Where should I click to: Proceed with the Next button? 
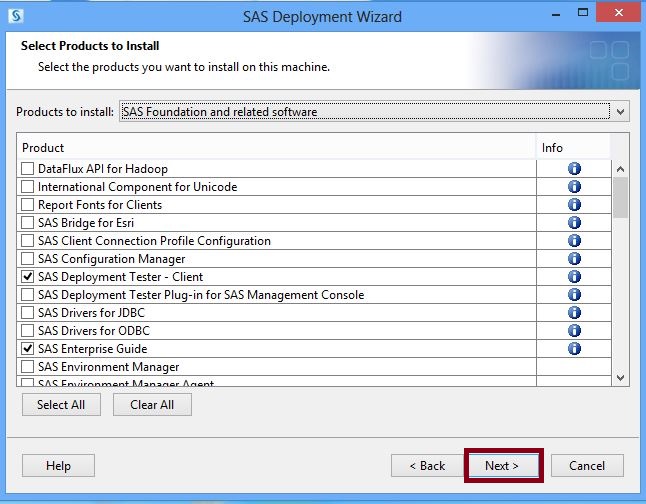[x=503, y=466]
